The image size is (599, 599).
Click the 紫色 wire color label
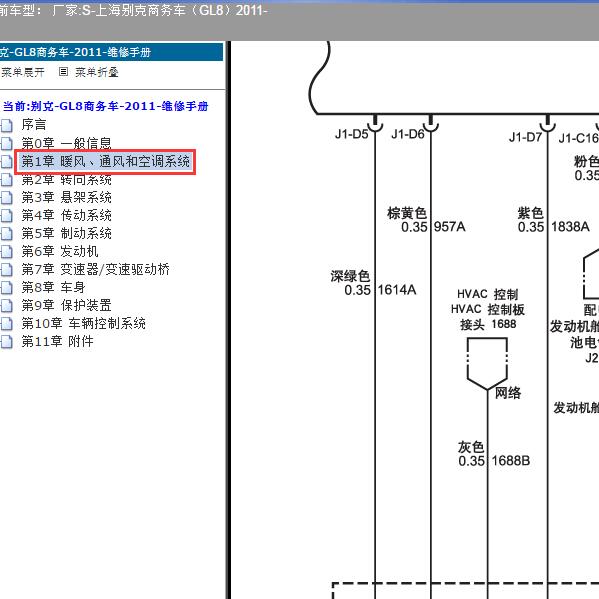pos(530,213)
